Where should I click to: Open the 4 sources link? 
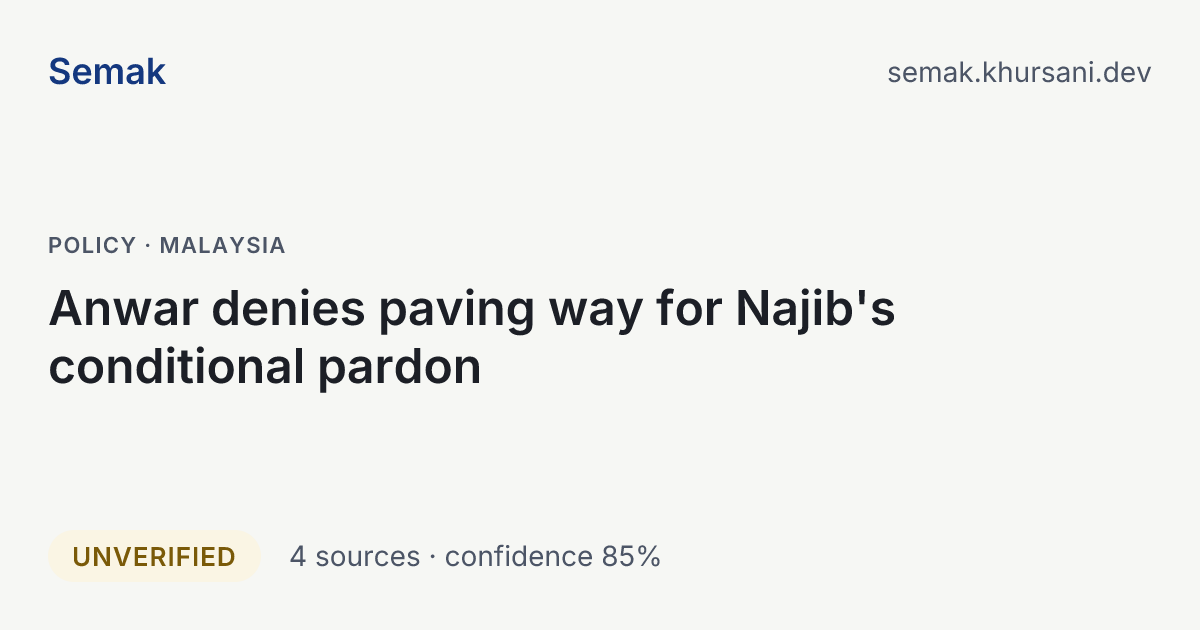355,557
